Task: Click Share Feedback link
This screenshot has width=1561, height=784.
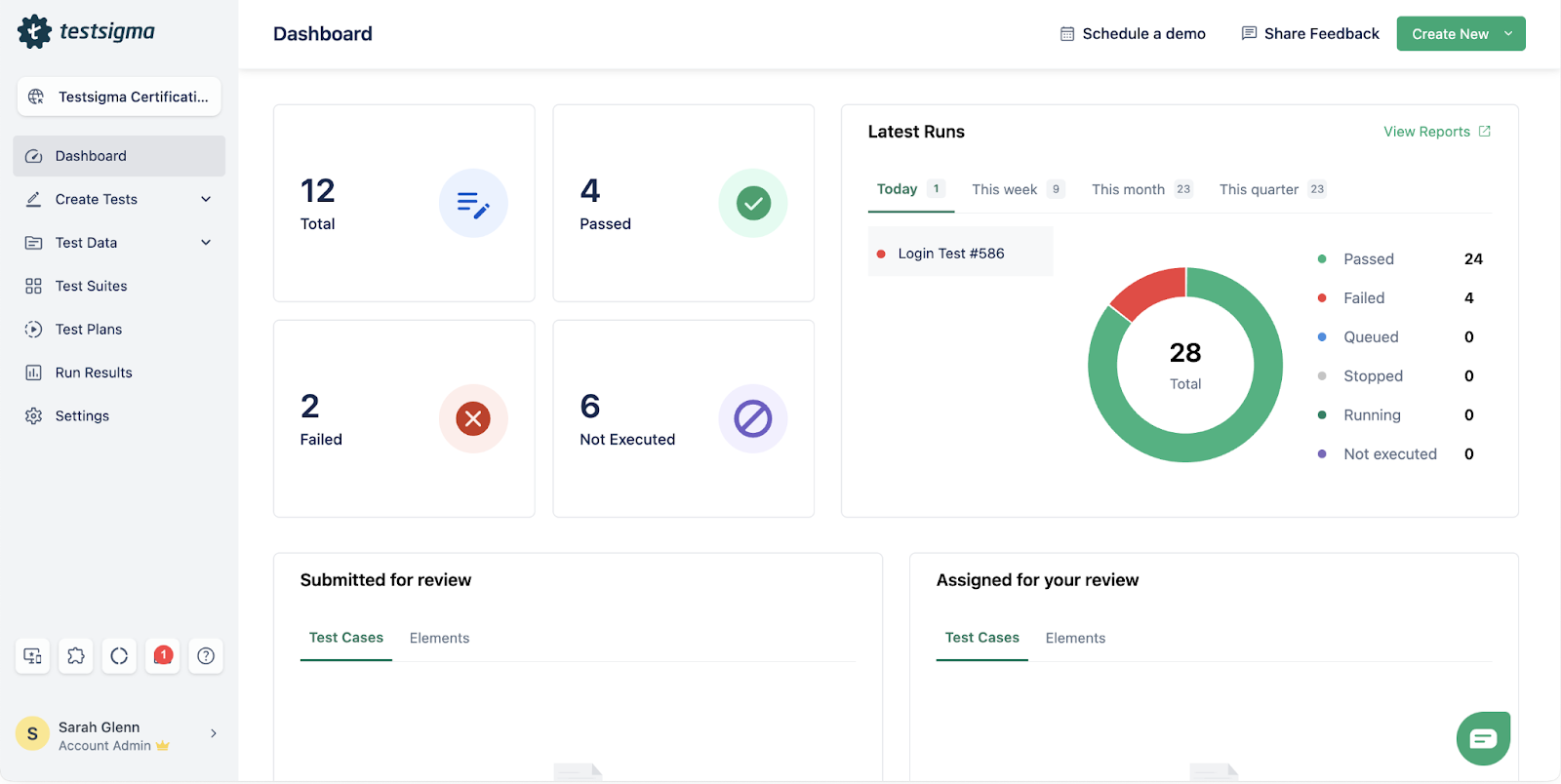Action: coord(1310,34)
